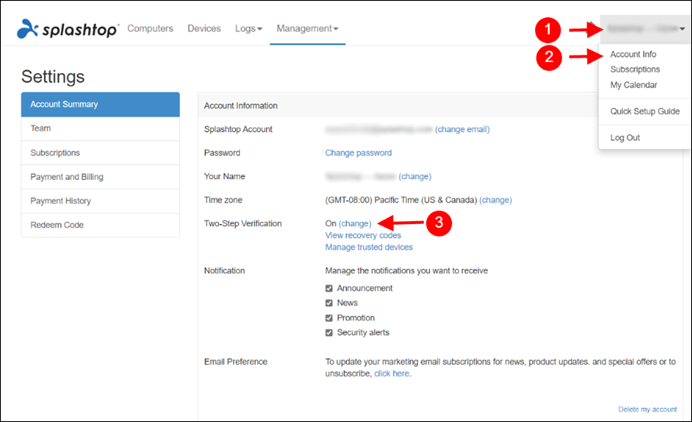Click the Change password link
Image resolution: width=692 pixels, height=422 pixels.
pyautogui.click(x=358, y=153)
